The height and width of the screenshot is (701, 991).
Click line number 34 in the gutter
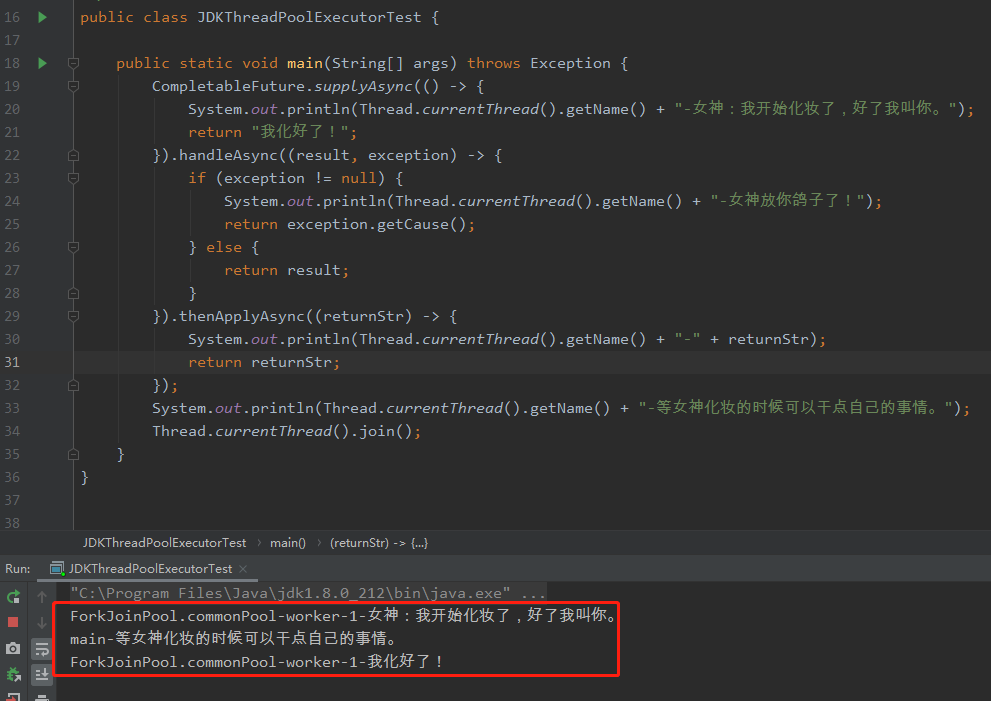pyautogui.click(x=12, y=431)
